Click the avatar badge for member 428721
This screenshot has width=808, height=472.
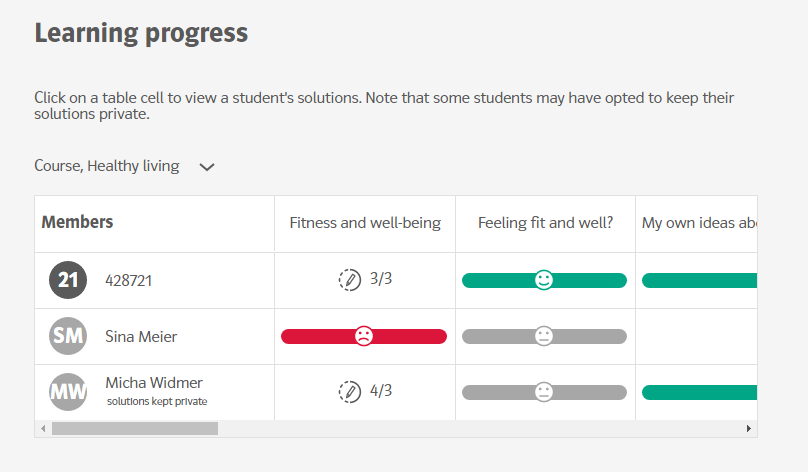(x=68, y=280)
